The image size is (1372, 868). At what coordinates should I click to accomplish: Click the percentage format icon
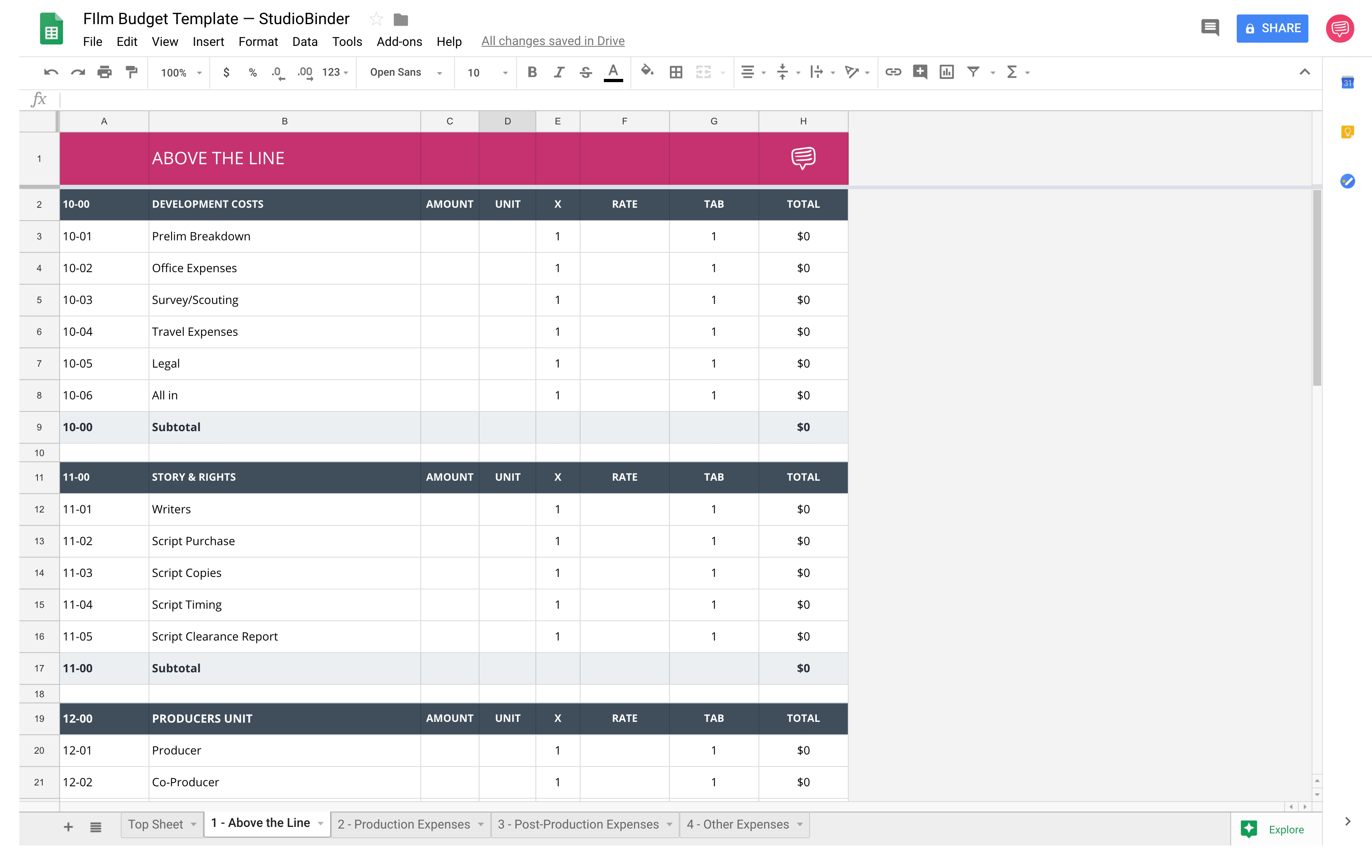pos(251,71)
